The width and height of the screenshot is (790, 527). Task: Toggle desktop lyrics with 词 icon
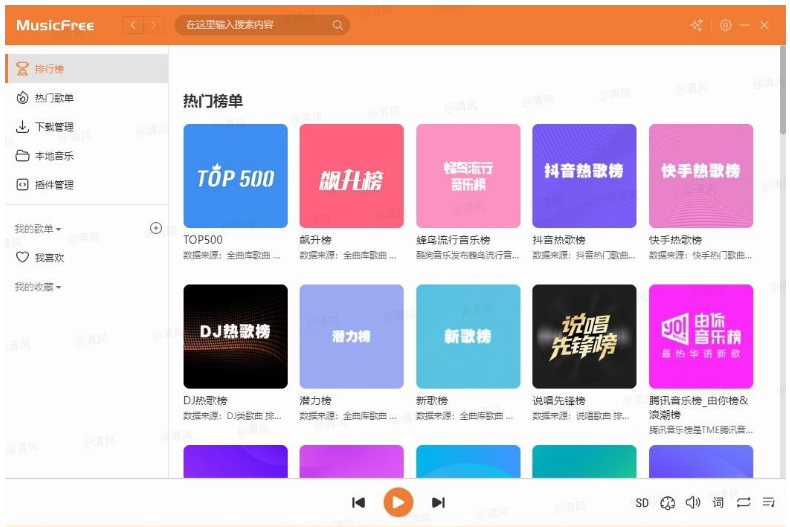pyautogui.click(x=718, y=502)
